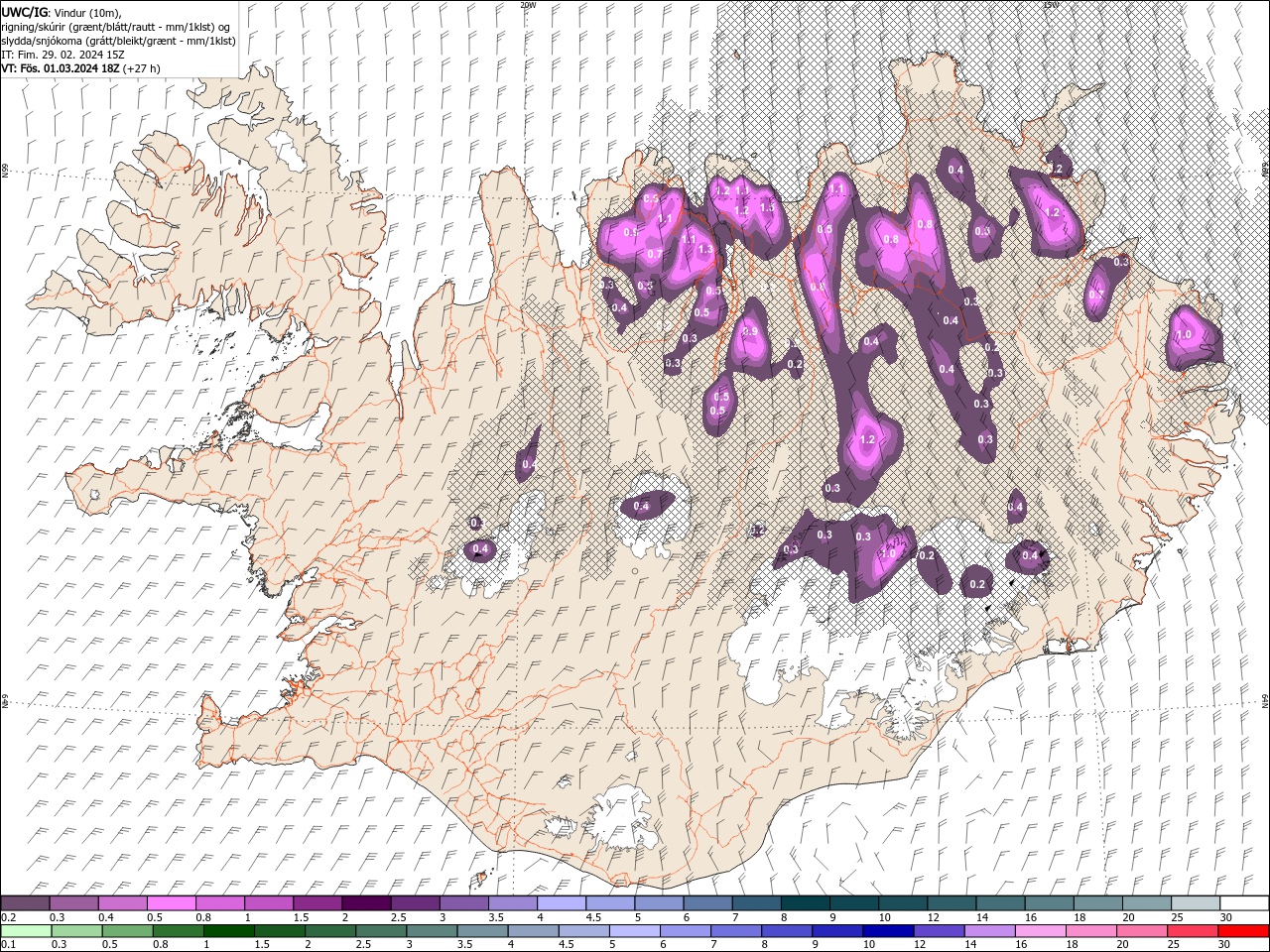Pick the white upper swatch starting at 30

1244,903
